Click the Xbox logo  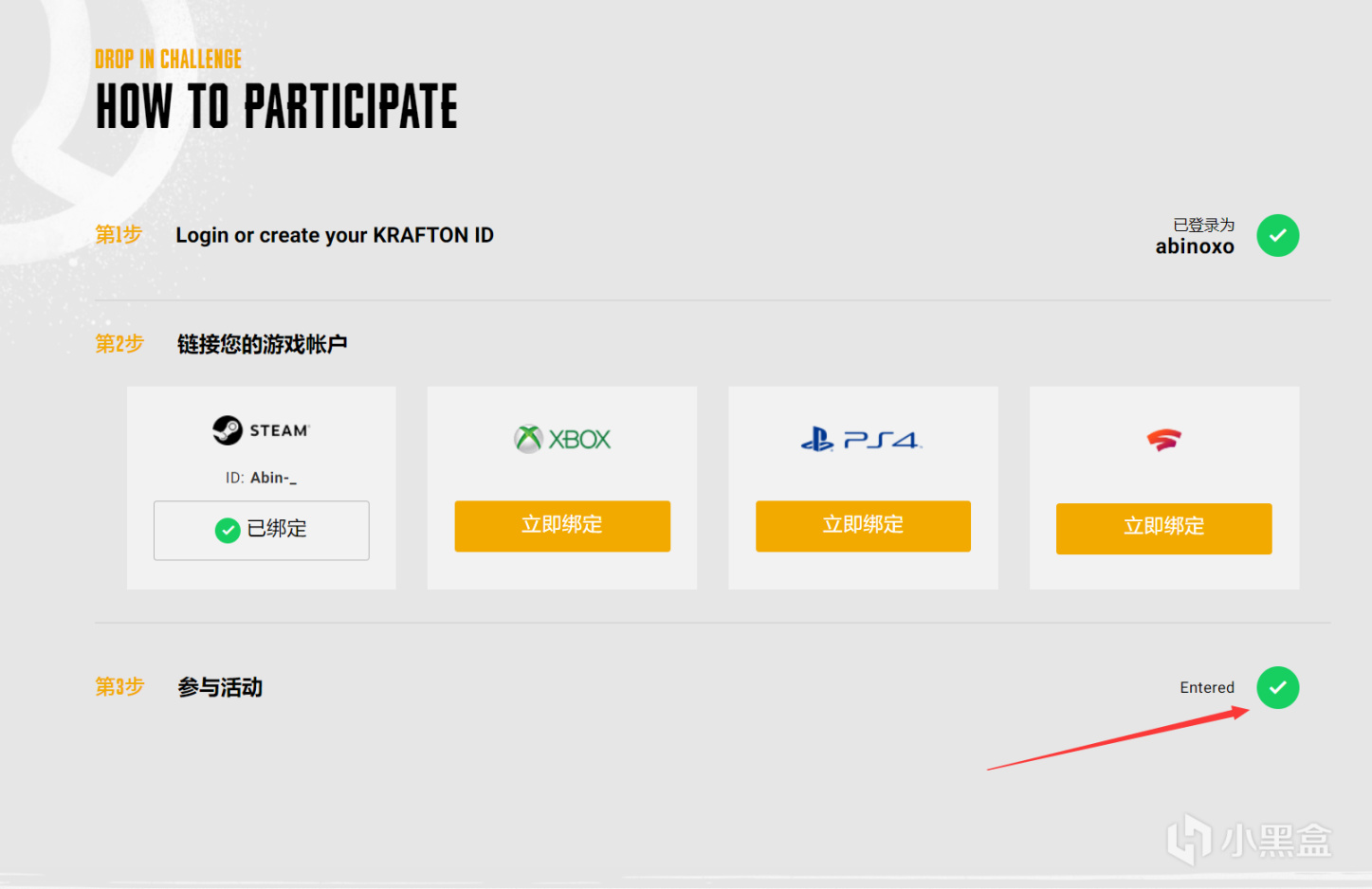[x=562, y=439]
